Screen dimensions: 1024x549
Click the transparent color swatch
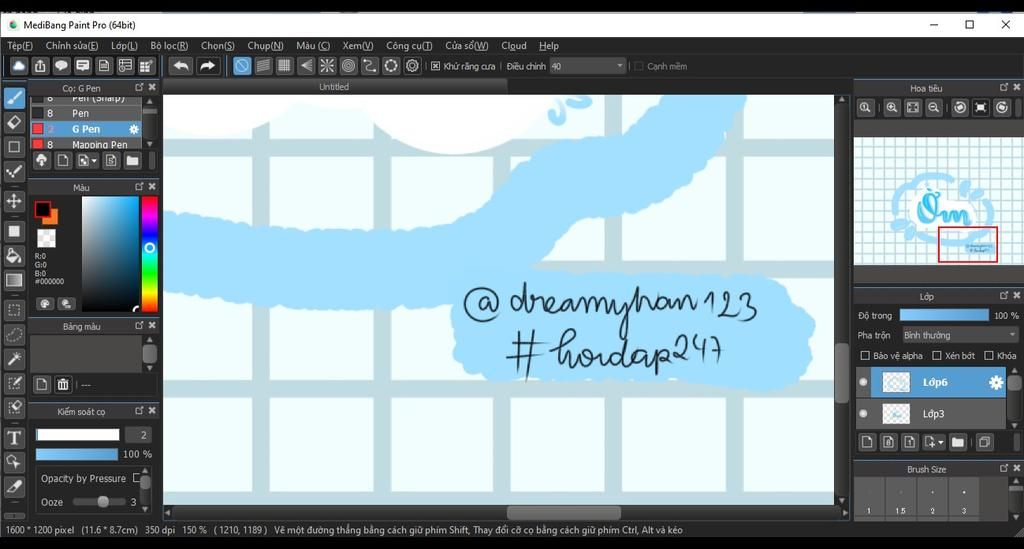tap(46, 238)
